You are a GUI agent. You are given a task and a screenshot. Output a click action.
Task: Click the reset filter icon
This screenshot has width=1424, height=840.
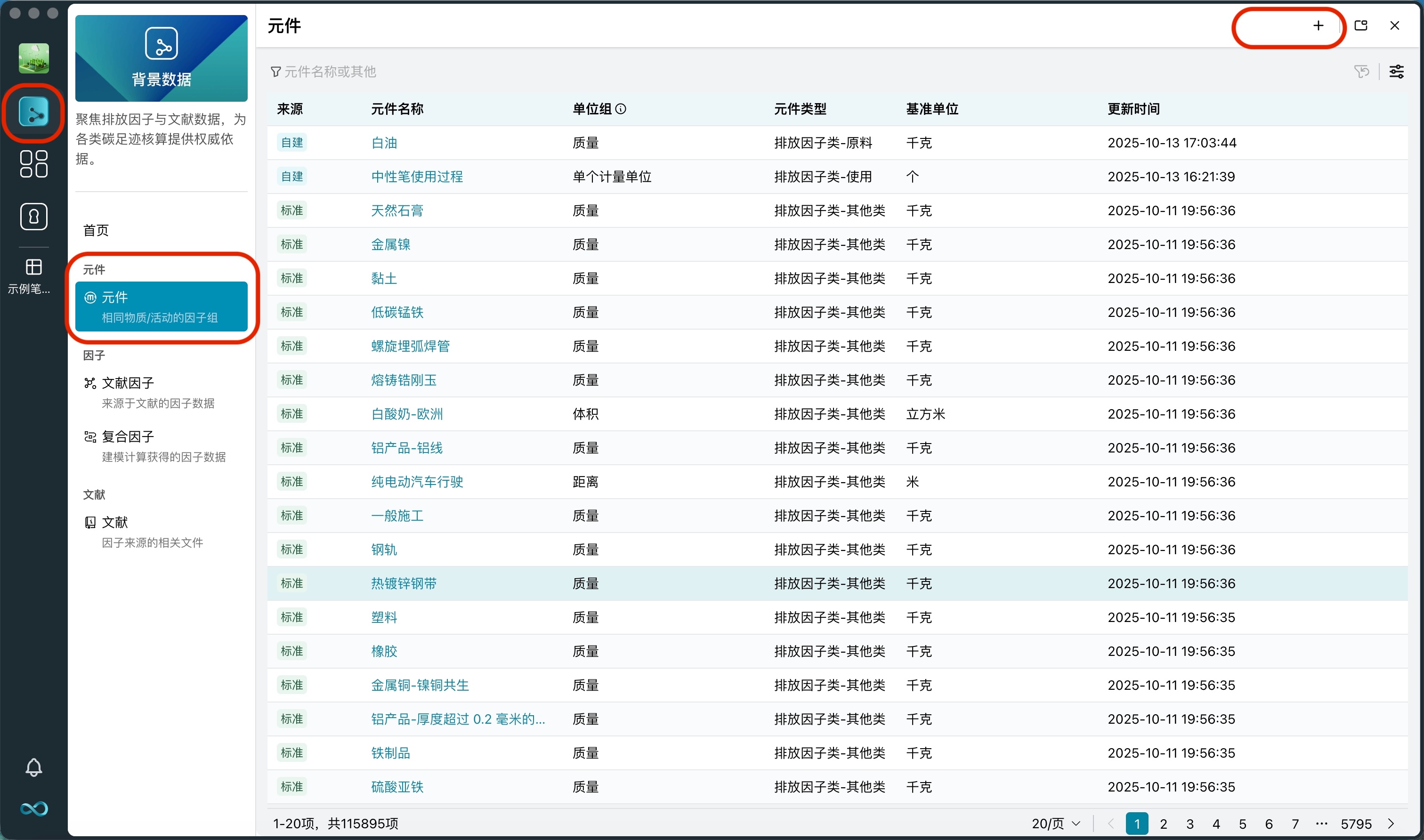pos(1362,72)
